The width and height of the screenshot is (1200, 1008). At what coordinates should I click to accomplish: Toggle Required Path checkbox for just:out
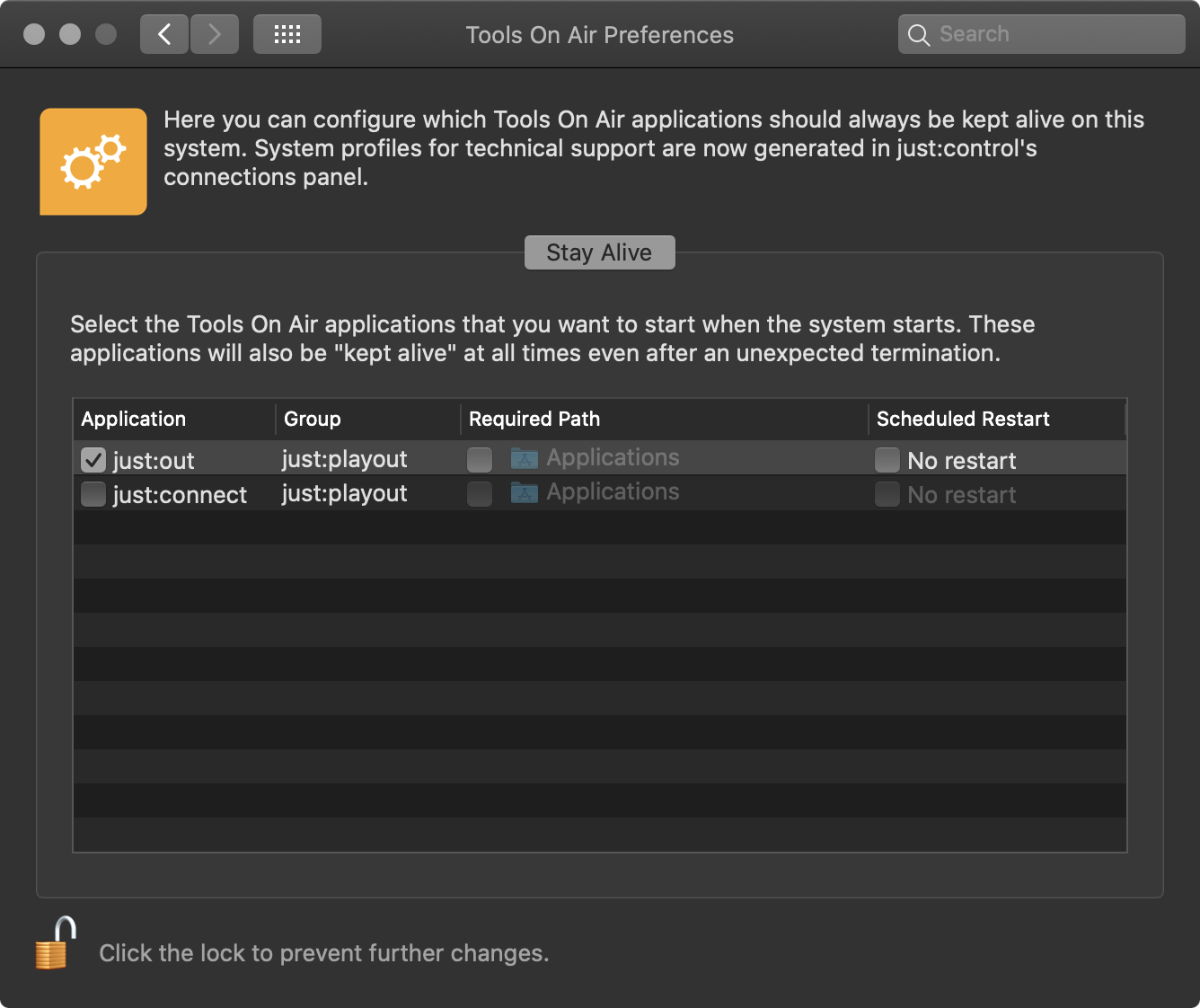coord(480,460)
